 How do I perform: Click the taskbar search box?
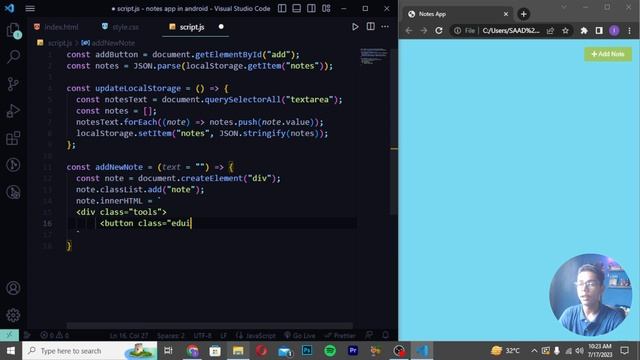coord(89,351)
